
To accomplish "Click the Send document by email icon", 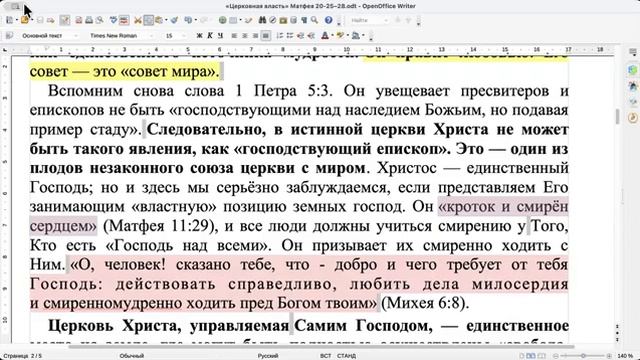I will pos(51,20).
